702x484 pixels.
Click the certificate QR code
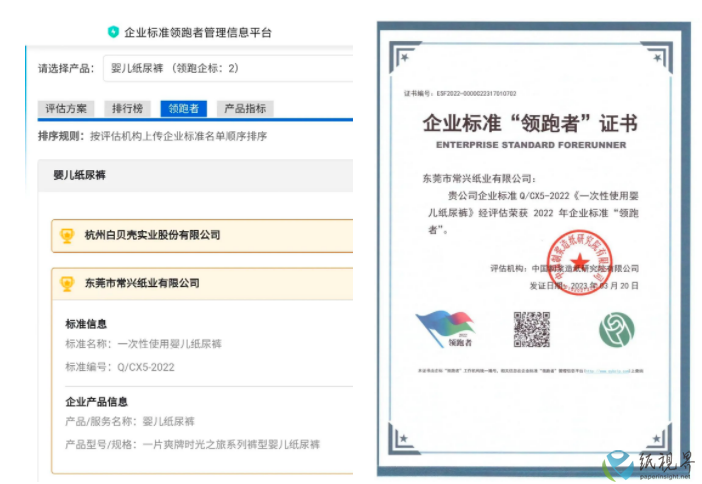tap(532, 330)
